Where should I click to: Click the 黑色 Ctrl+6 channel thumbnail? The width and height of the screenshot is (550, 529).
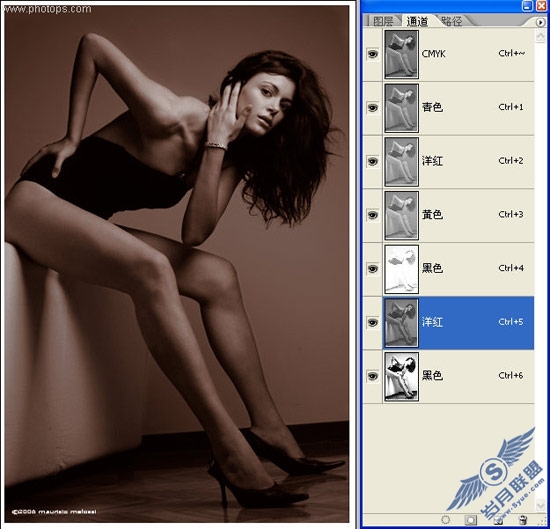coord(402,376)
